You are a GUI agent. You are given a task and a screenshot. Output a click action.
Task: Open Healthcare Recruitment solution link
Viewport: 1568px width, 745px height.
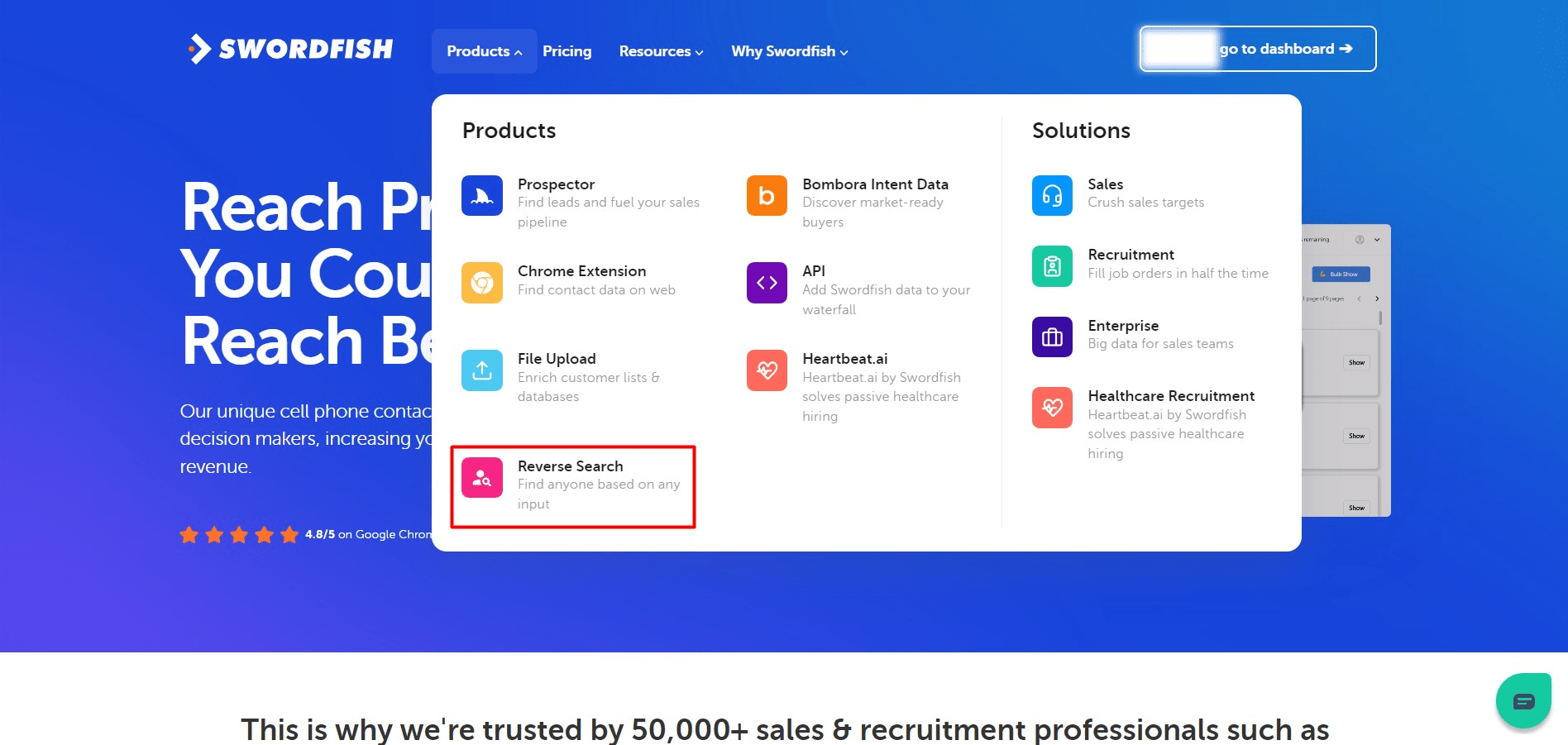point(1171,396)
